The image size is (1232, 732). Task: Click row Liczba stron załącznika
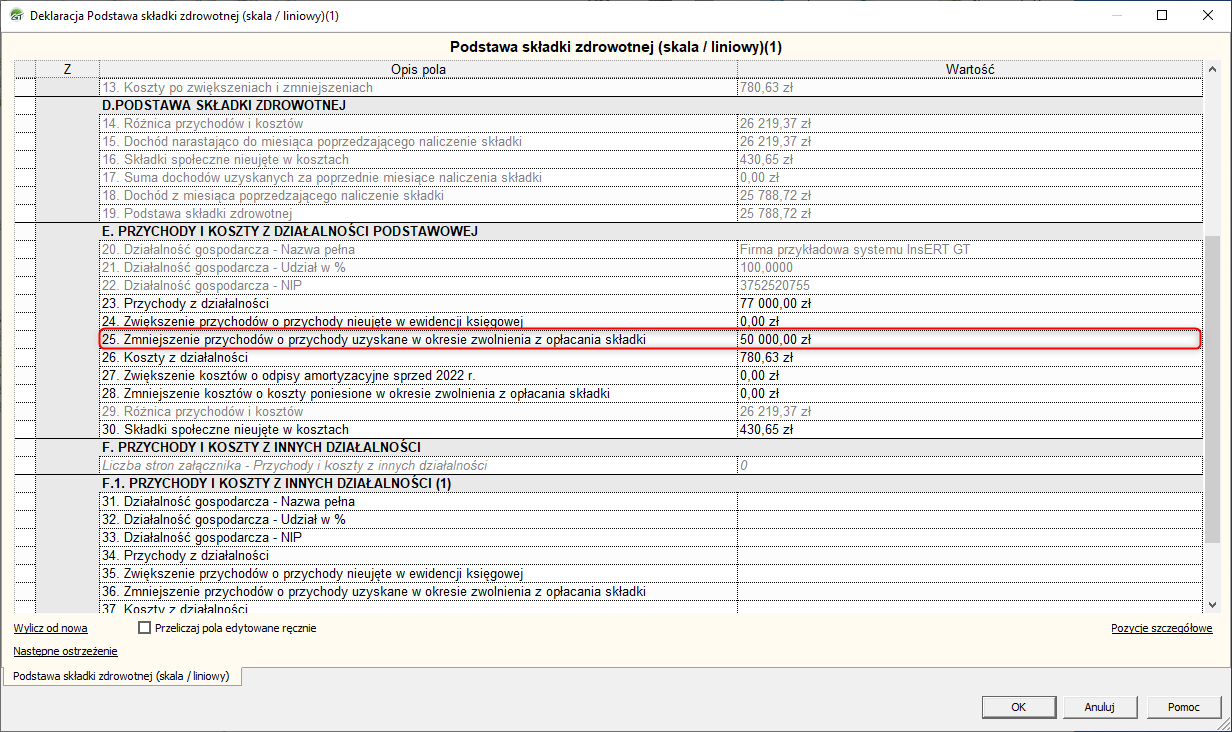point(418,465)
